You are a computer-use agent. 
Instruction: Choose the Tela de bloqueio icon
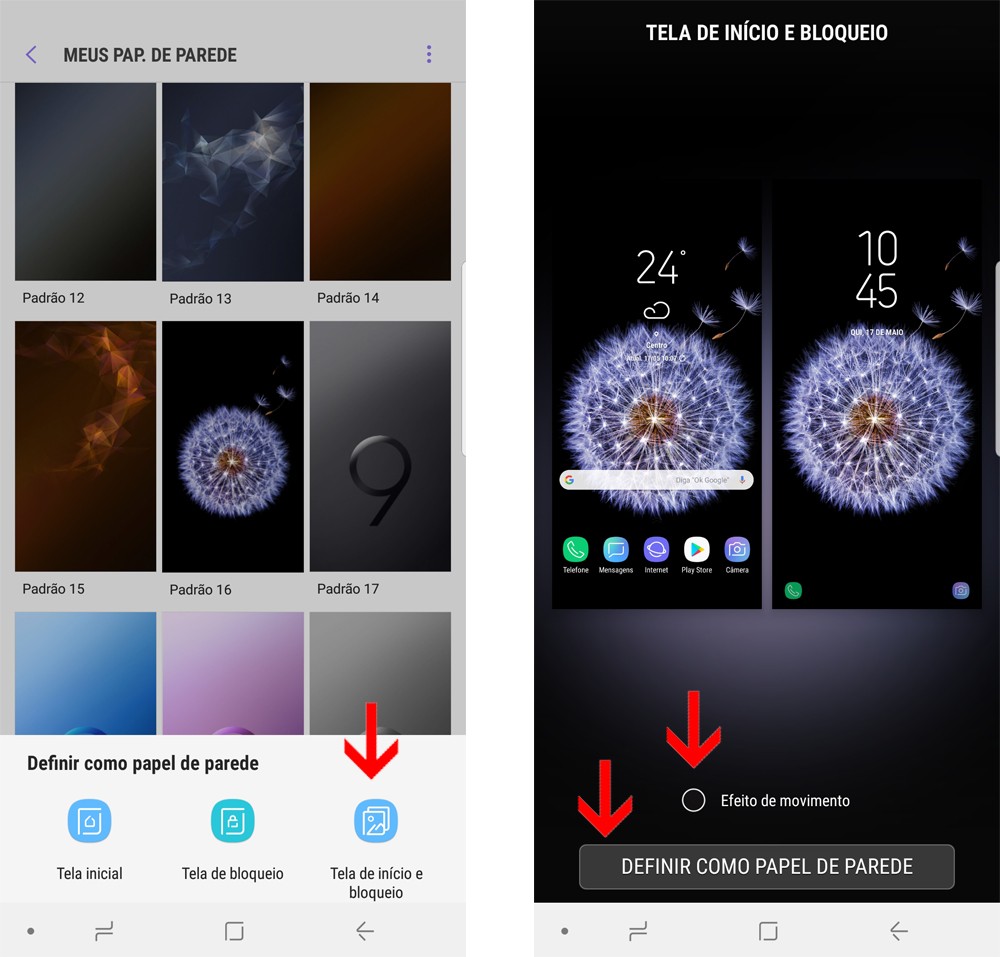coord(233,821)
